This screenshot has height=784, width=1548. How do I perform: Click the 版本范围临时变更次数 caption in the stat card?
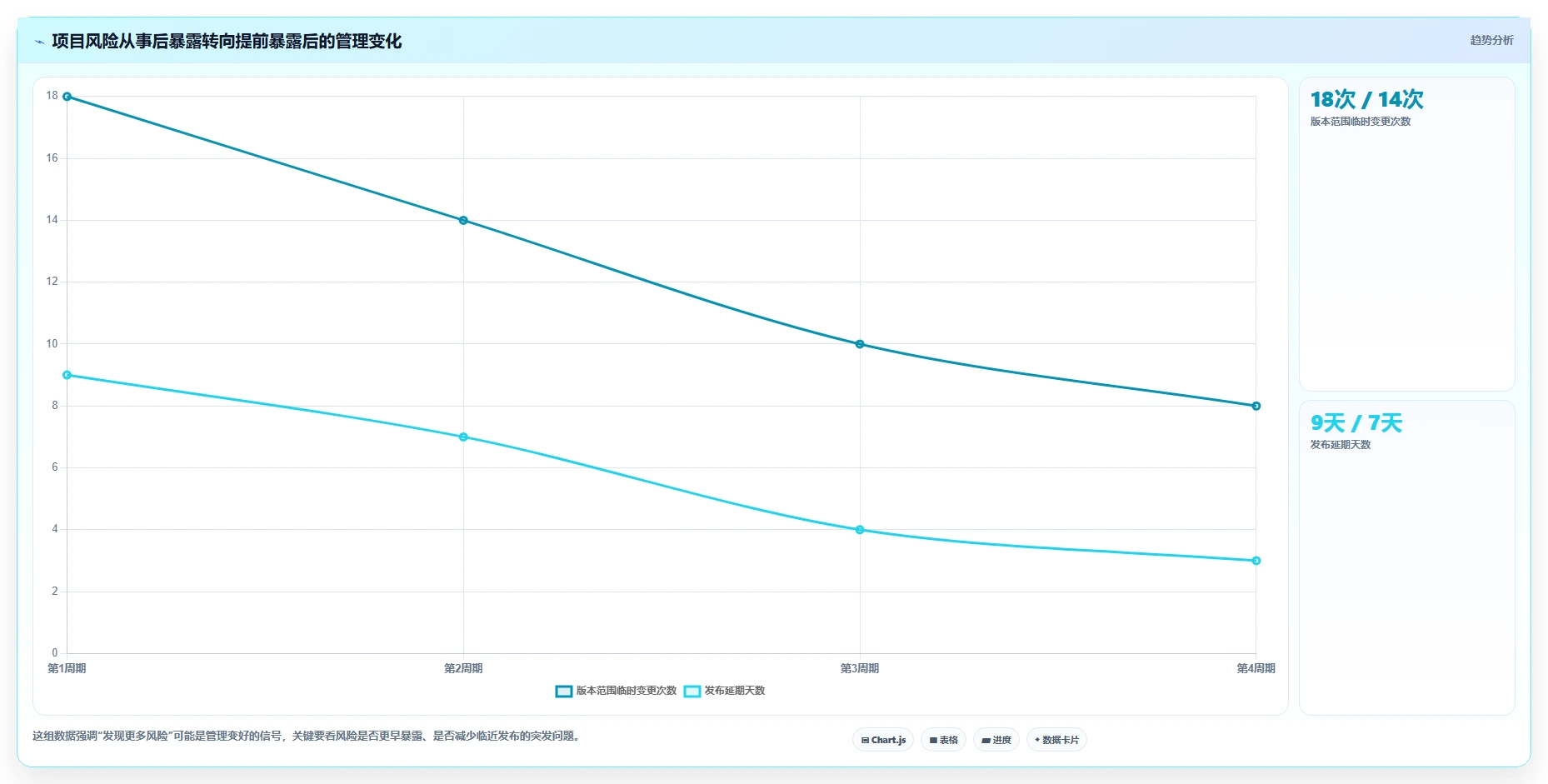tap(1361, 122)
